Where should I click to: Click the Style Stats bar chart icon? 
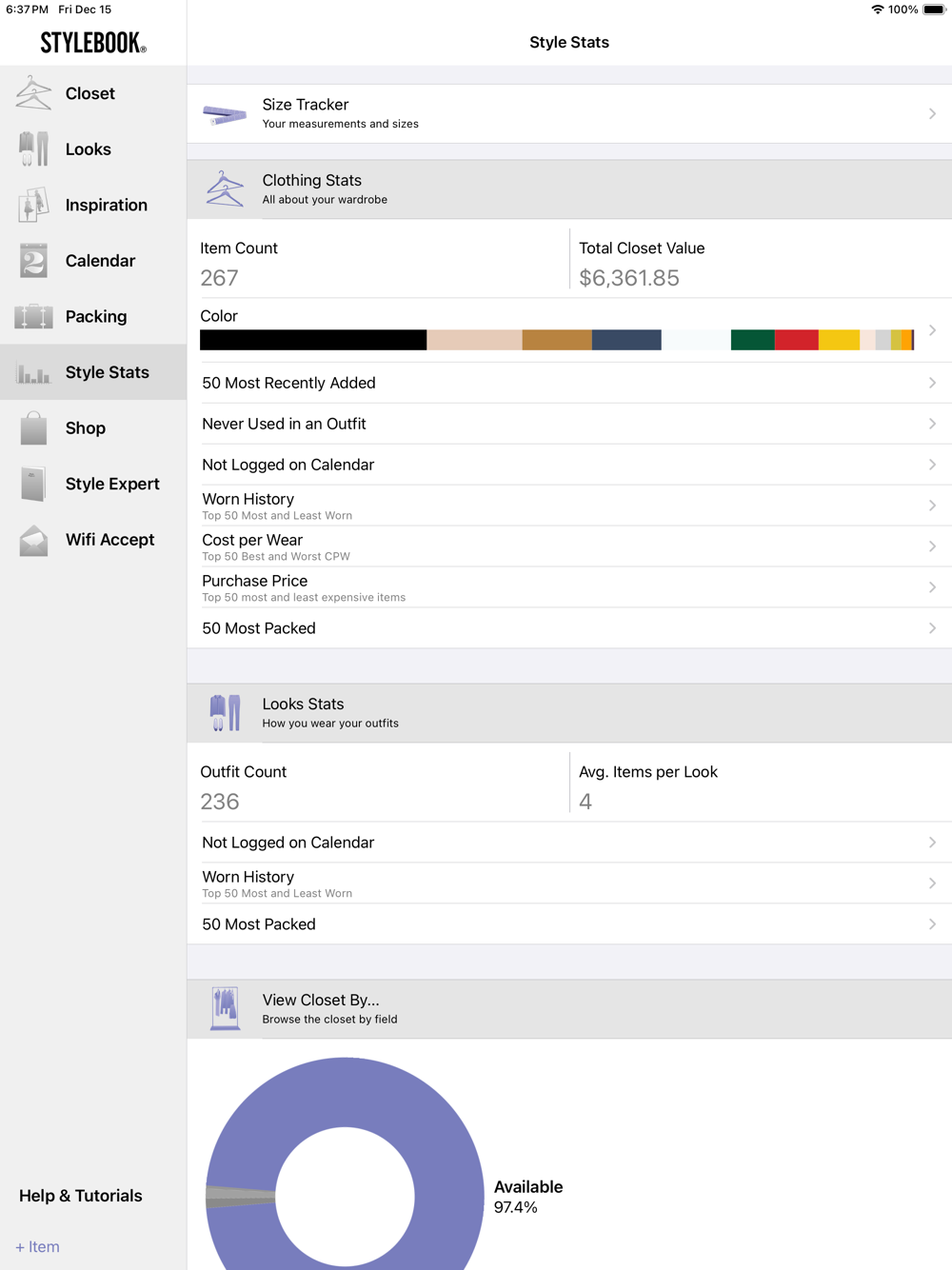tap(33, 373)
